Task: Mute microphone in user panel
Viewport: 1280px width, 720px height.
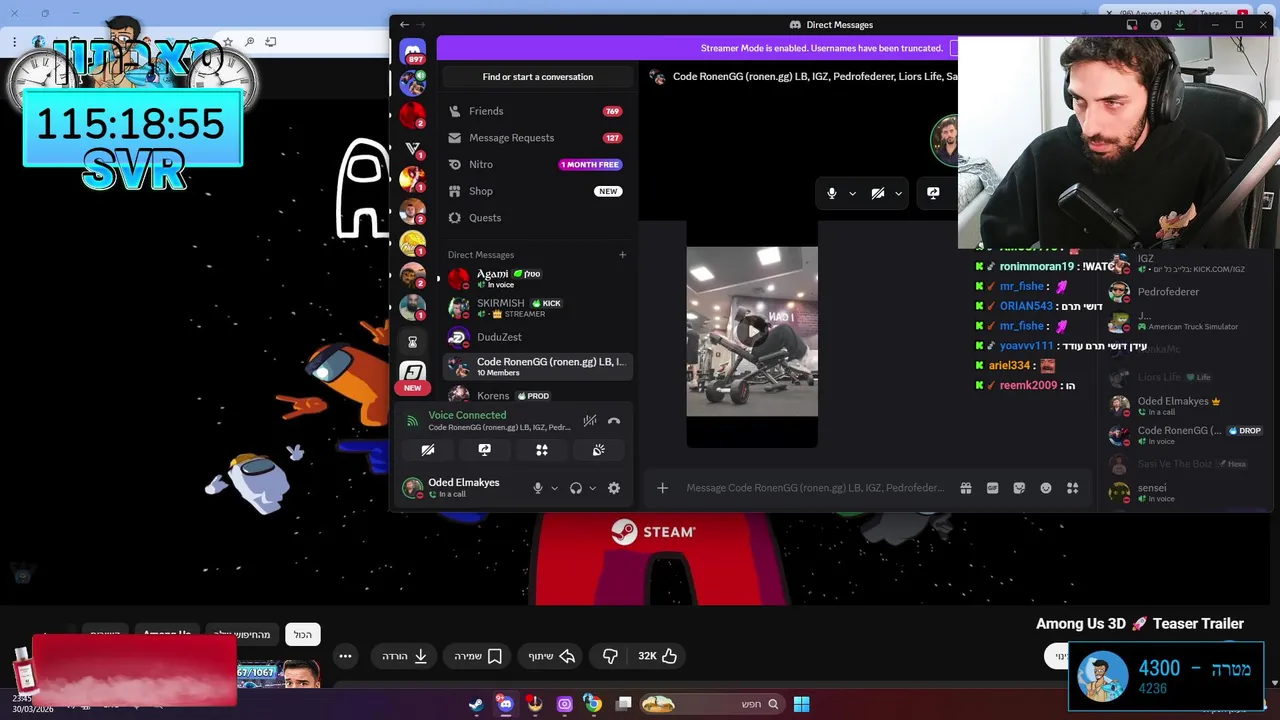Action: point(538,488)
